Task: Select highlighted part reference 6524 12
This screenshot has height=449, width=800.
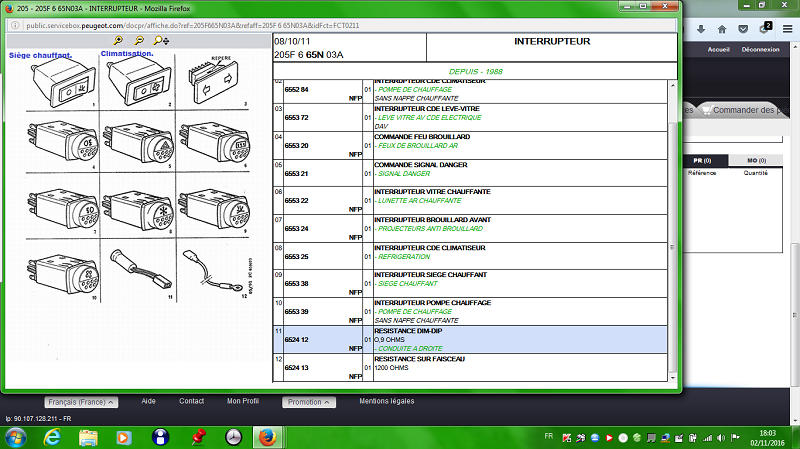Action: [296, 340]
